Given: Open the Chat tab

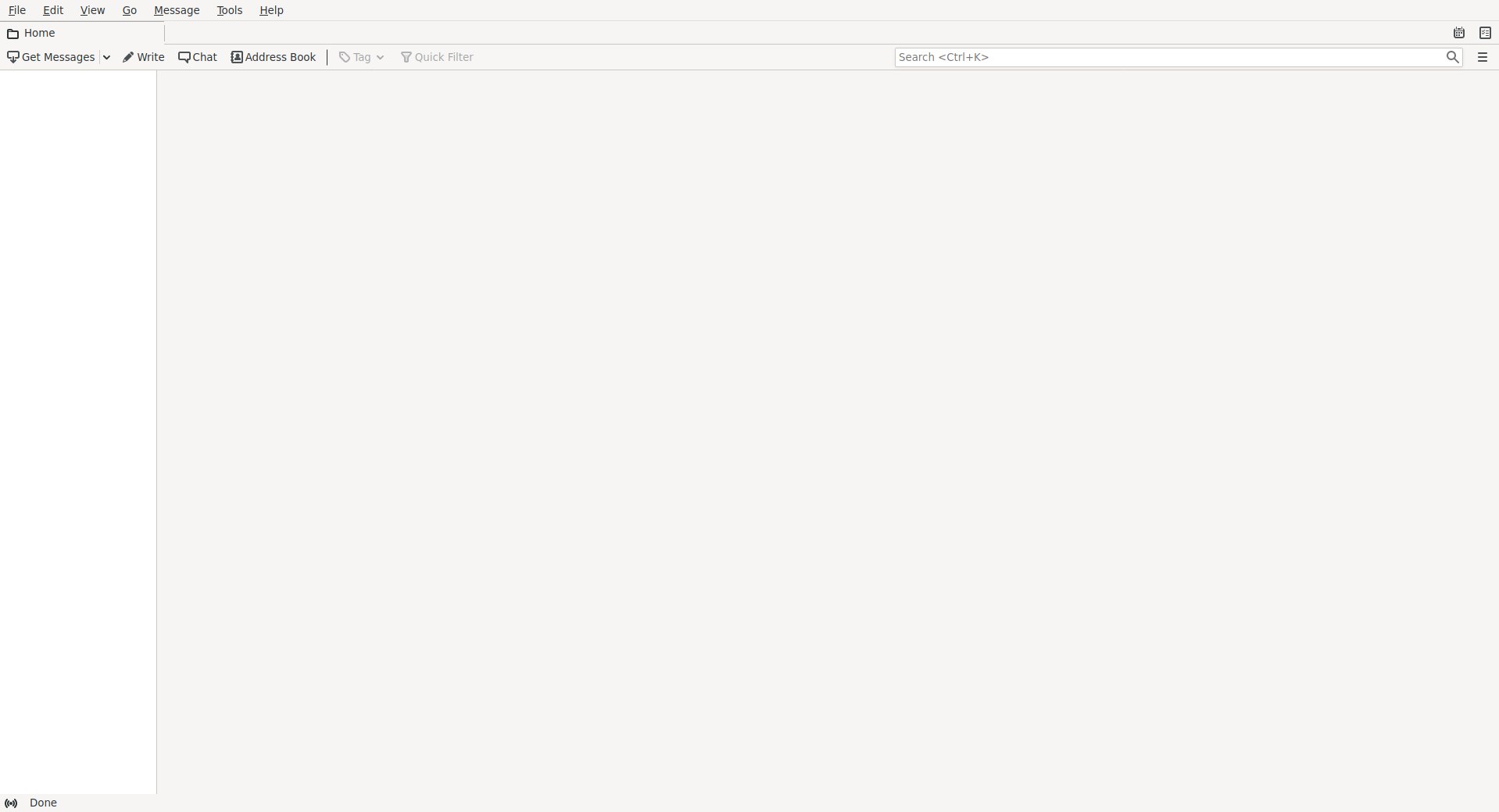Looking at the screenshot, I should pyautogui.click(x=198, y=57).
